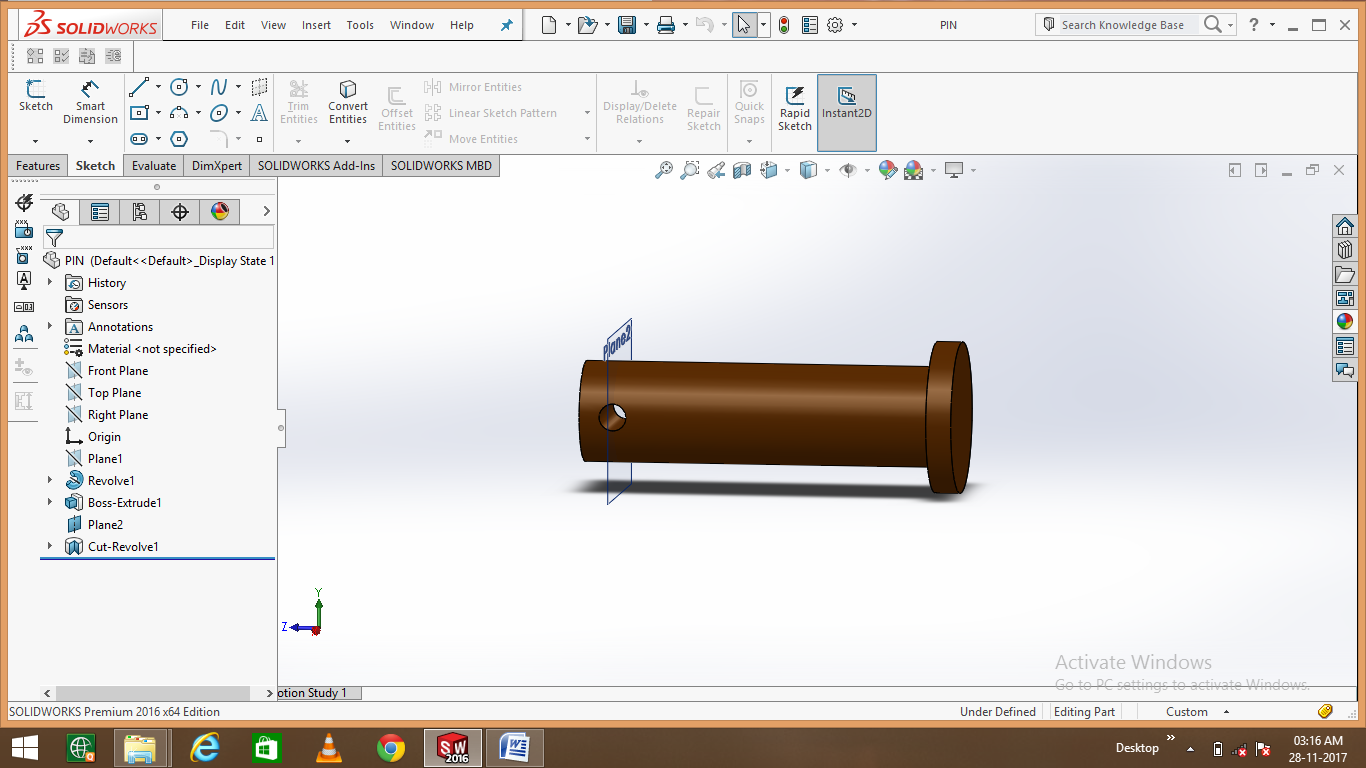This screenshot has height=768, width=1366.
Task: Activate the Section View icon
Action: [743, 170]
